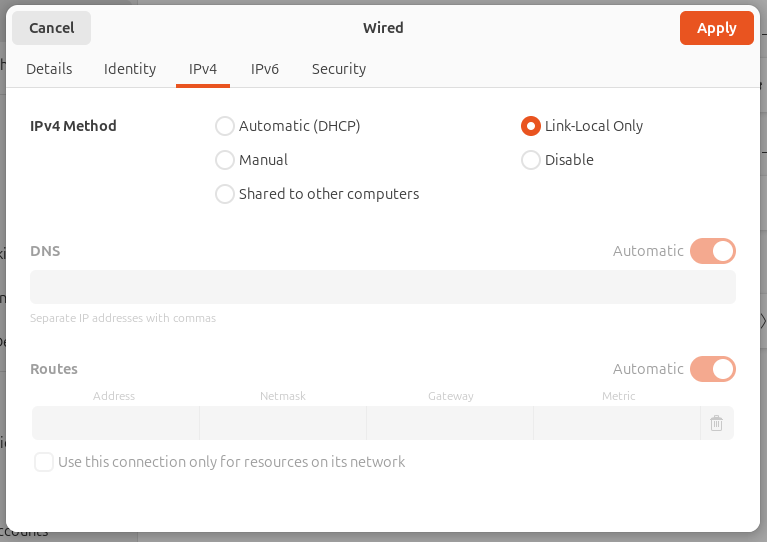This screenshot has height=542, width=767.
Task: Click the orange Apply button
Action: tap(716, 28)
